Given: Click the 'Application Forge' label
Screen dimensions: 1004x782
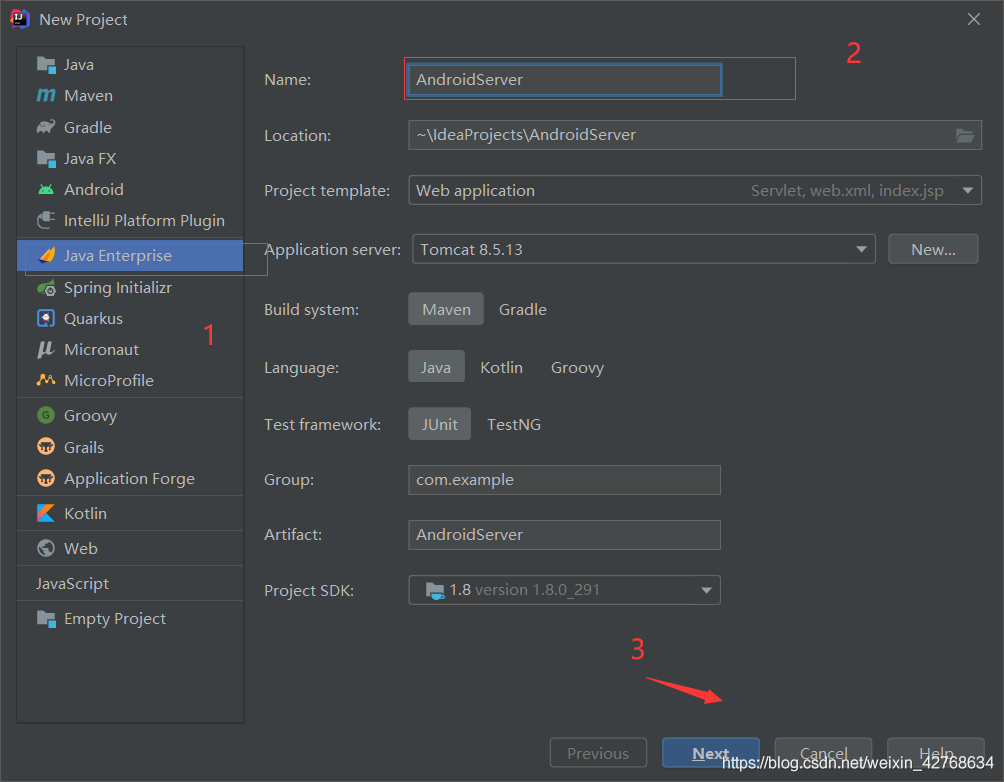Looking at the screenshot, I should click(x=129, y=478).
